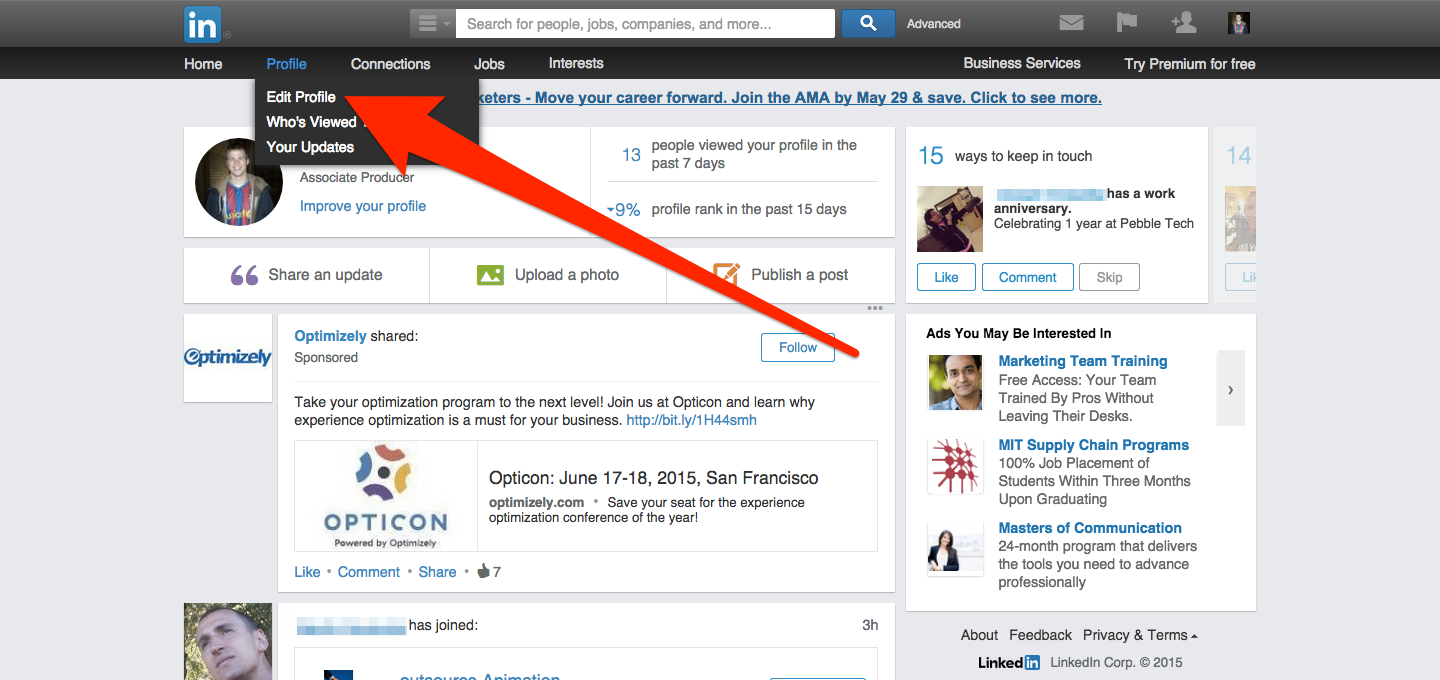This screenshot has width=1440, height=680.
Task: Skip the work anniversary card
Action: pos(1109,277)
